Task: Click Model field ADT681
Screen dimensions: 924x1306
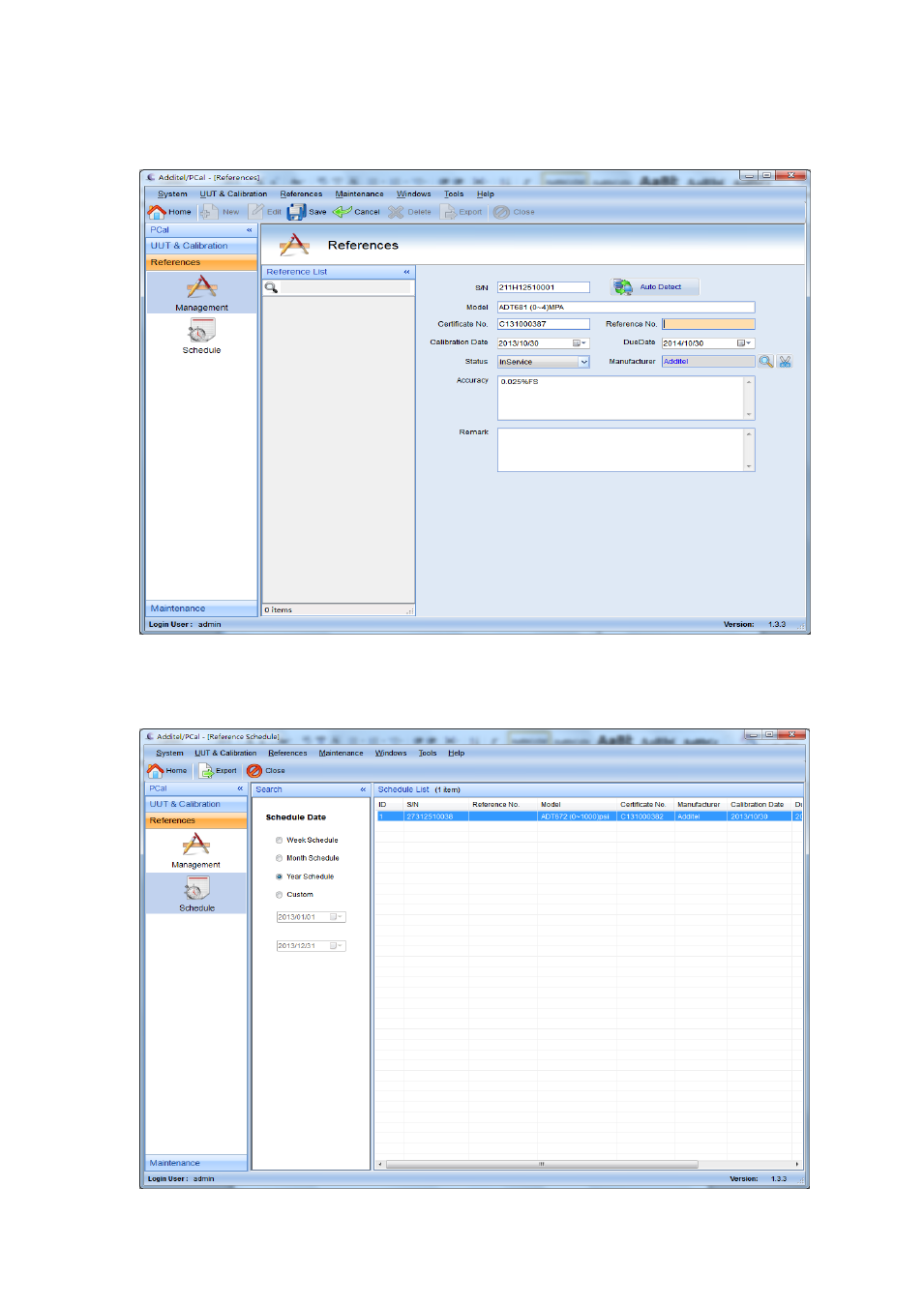Action: pos(626,307)
